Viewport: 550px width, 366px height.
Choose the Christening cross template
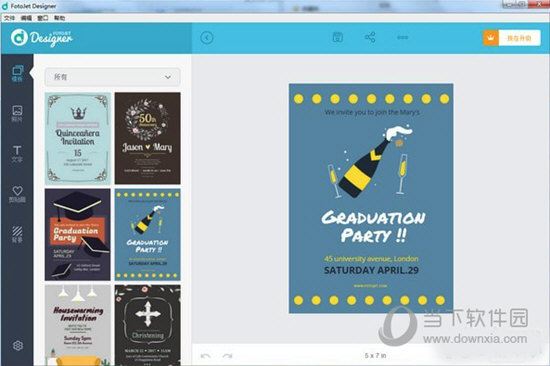tap(148, 325)
